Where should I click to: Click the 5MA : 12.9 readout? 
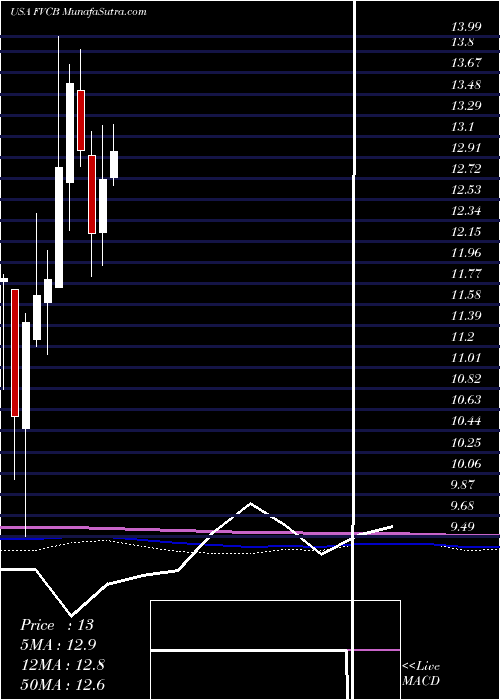coord(58,644)
